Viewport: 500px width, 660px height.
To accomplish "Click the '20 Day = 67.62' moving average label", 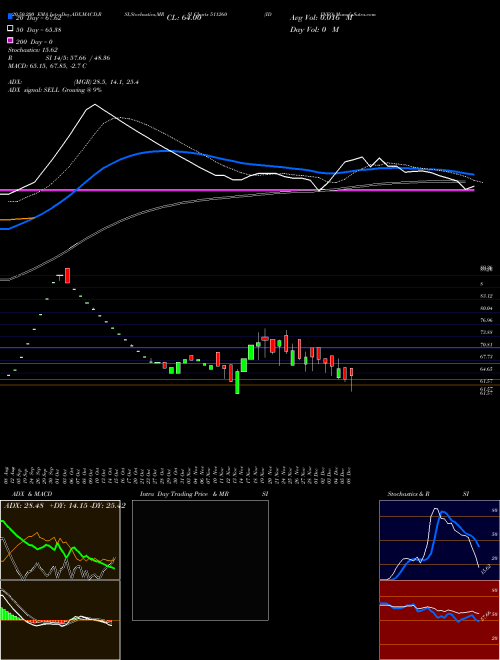I will [38, 18].
